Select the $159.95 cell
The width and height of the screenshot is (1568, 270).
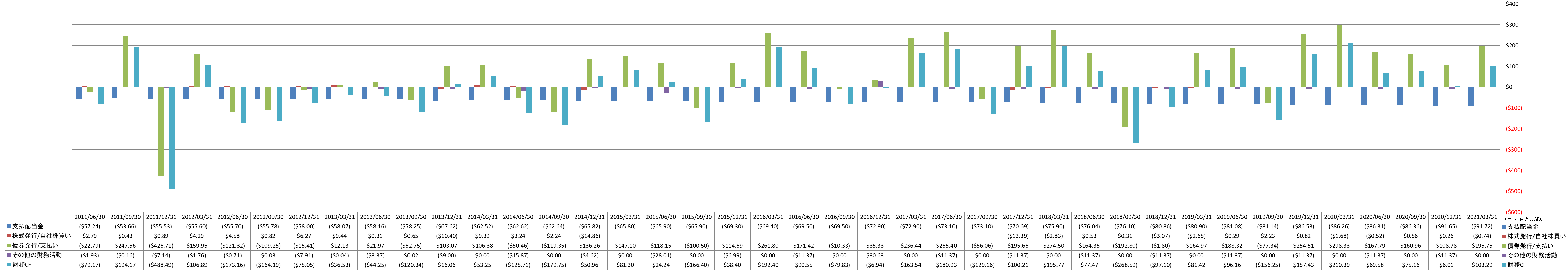(x=197, y=246)
